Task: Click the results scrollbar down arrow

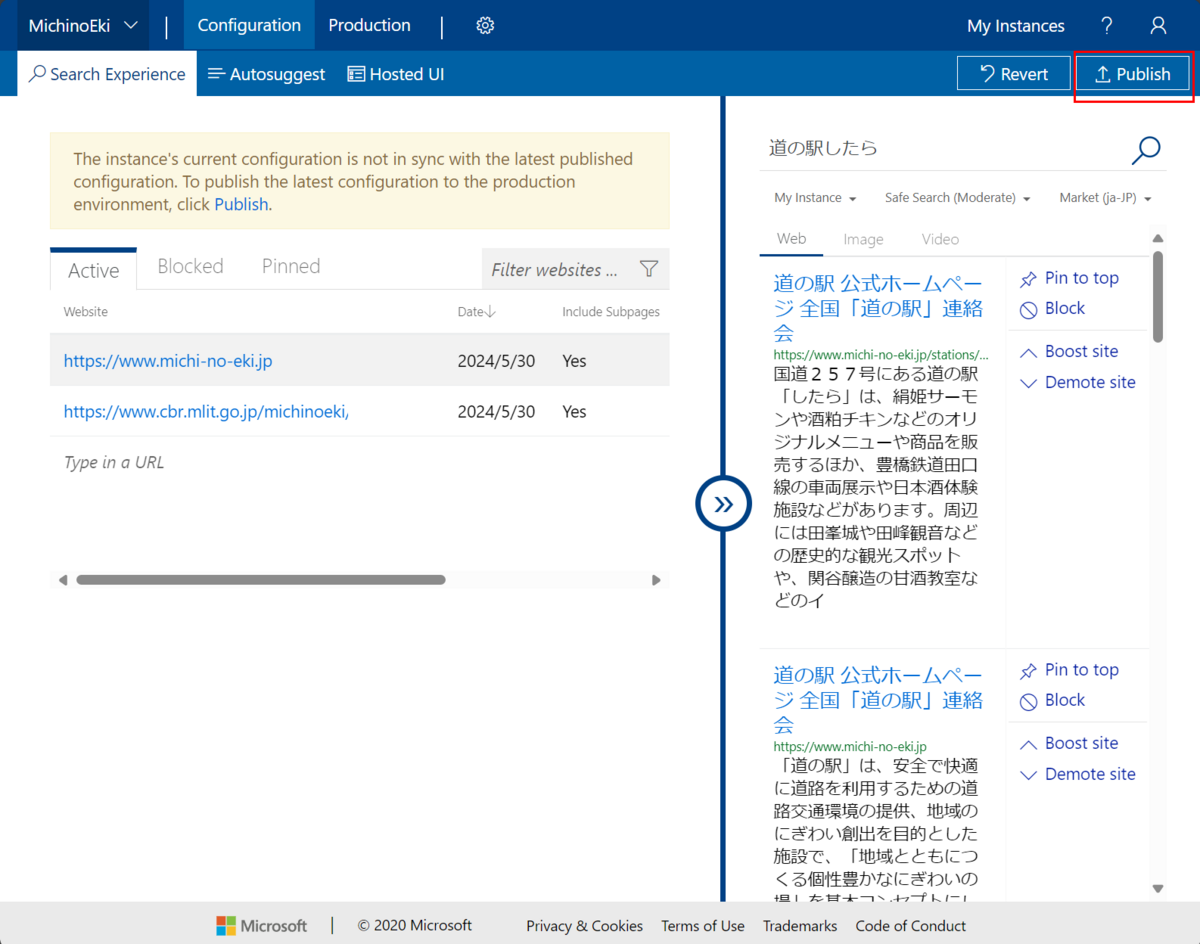Action: click(x=1158, y=888)
